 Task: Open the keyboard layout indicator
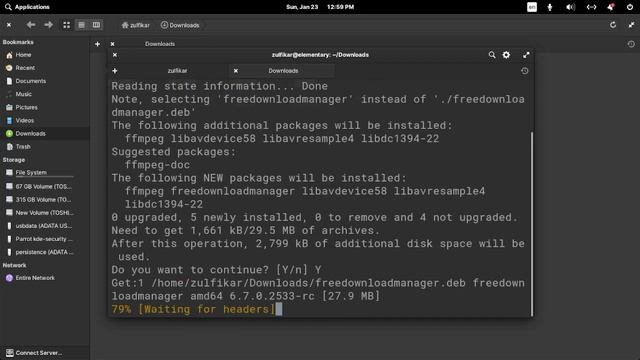532,7
